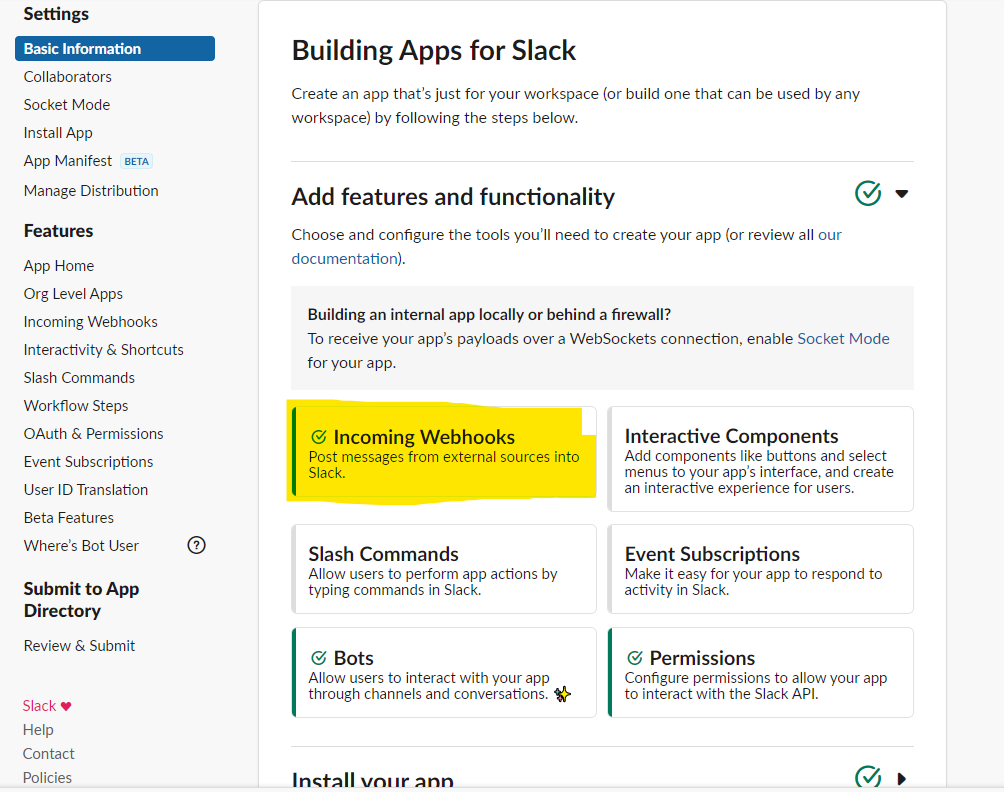
Task: Select the Slash Commands feature card
Action: click(443, 568)
